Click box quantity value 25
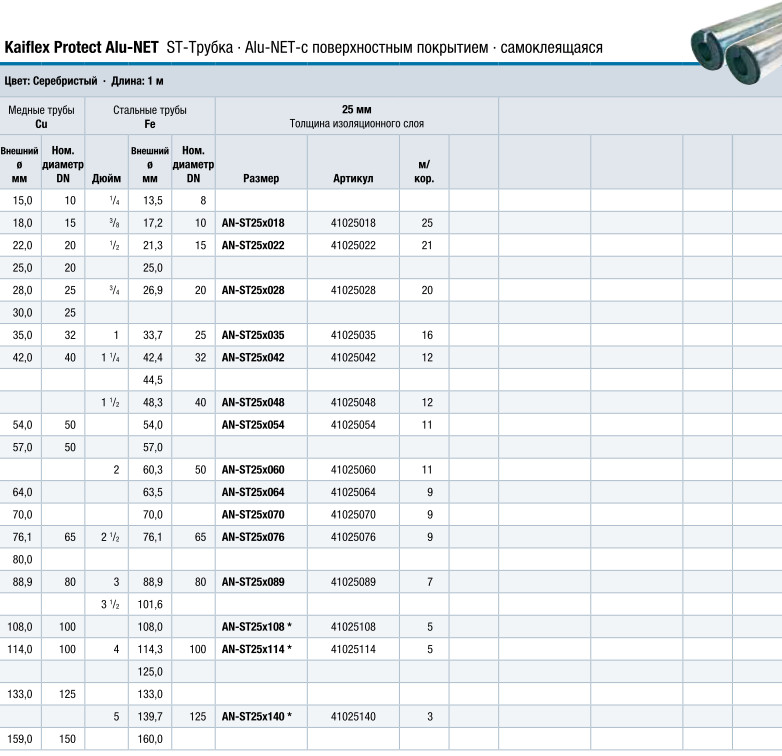 point(427,223)
